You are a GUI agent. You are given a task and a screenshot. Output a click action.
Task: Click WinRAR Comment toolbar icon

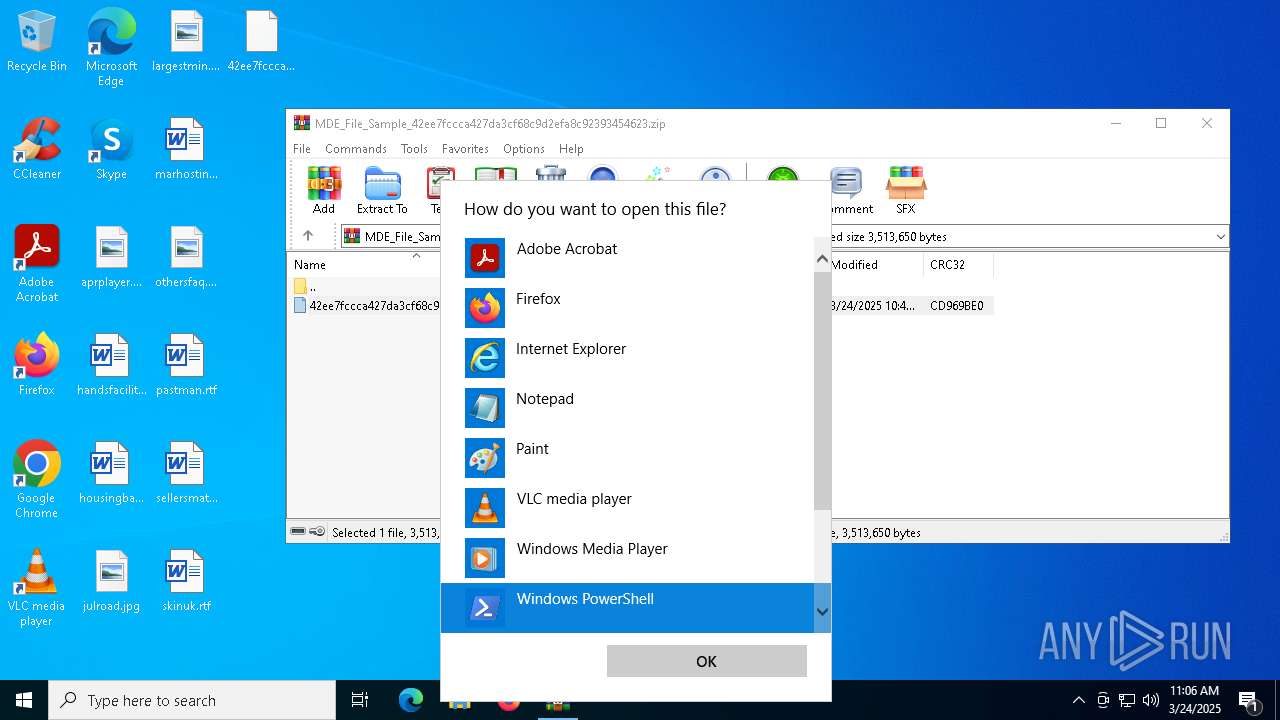point(847,190)
